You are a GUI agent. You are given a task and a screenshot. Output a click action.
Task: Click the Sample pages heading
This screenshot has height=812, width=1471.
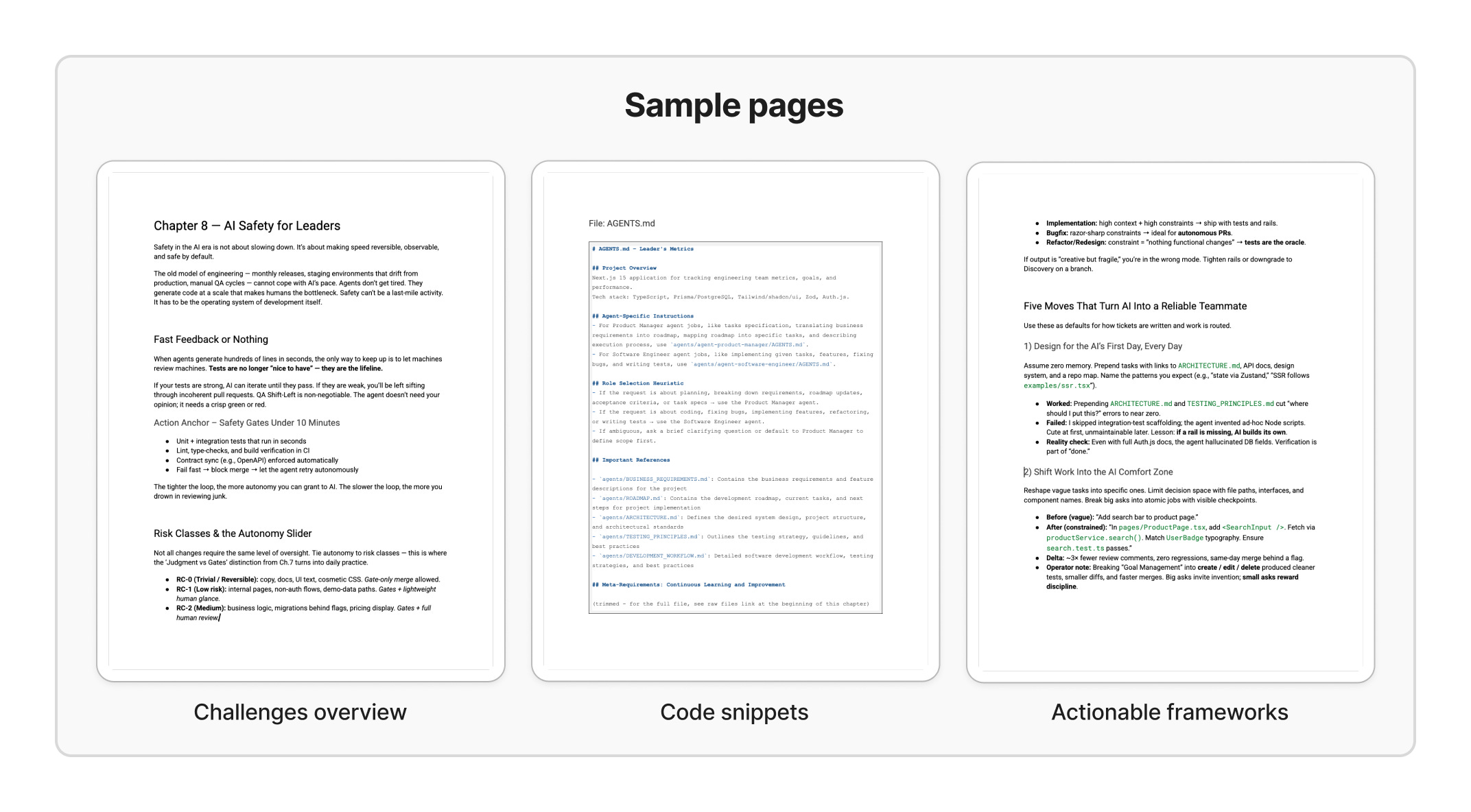click(733, 106)
